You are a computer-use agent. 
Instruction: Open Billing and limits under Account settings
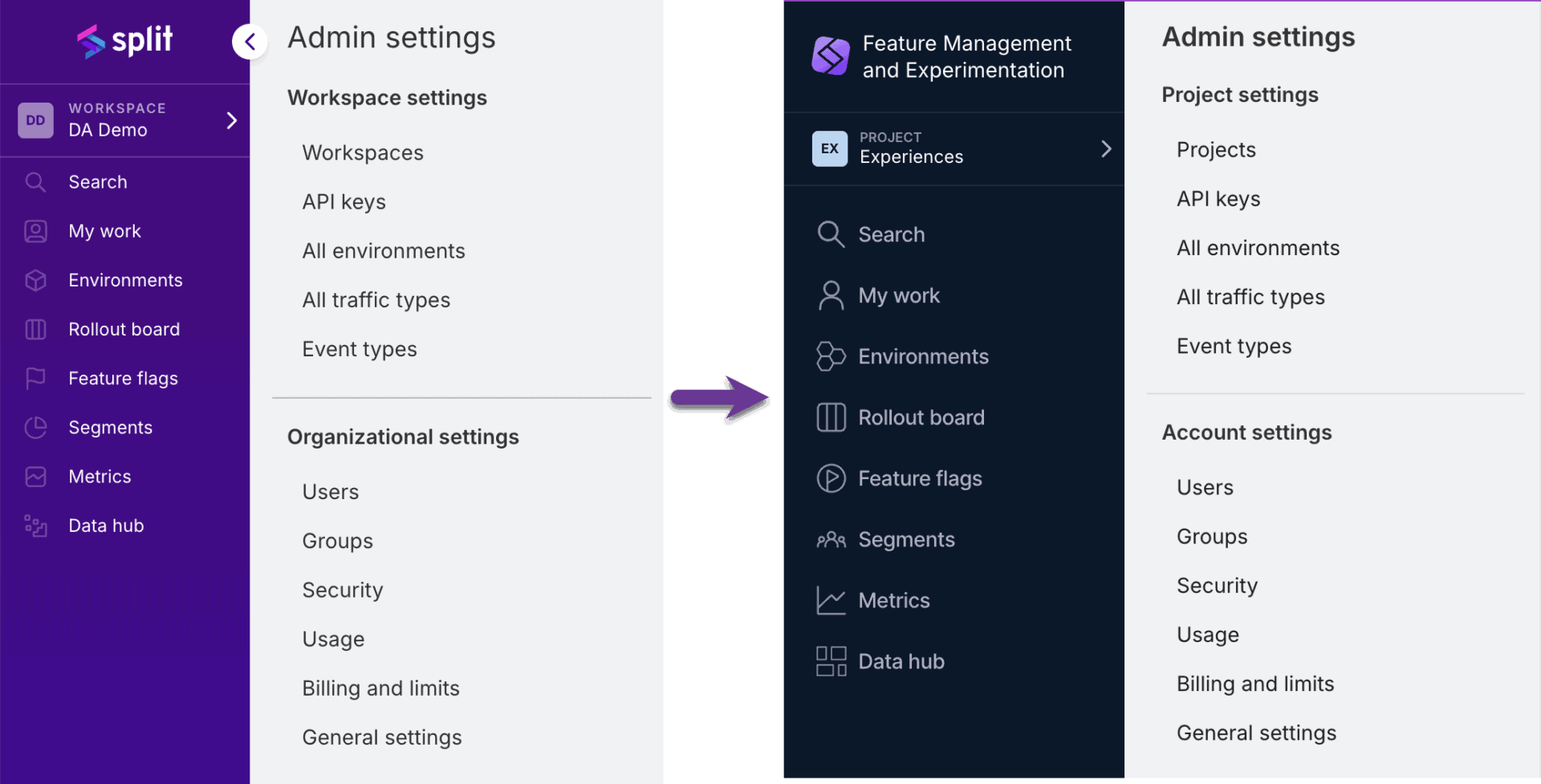coord(1255,684)
